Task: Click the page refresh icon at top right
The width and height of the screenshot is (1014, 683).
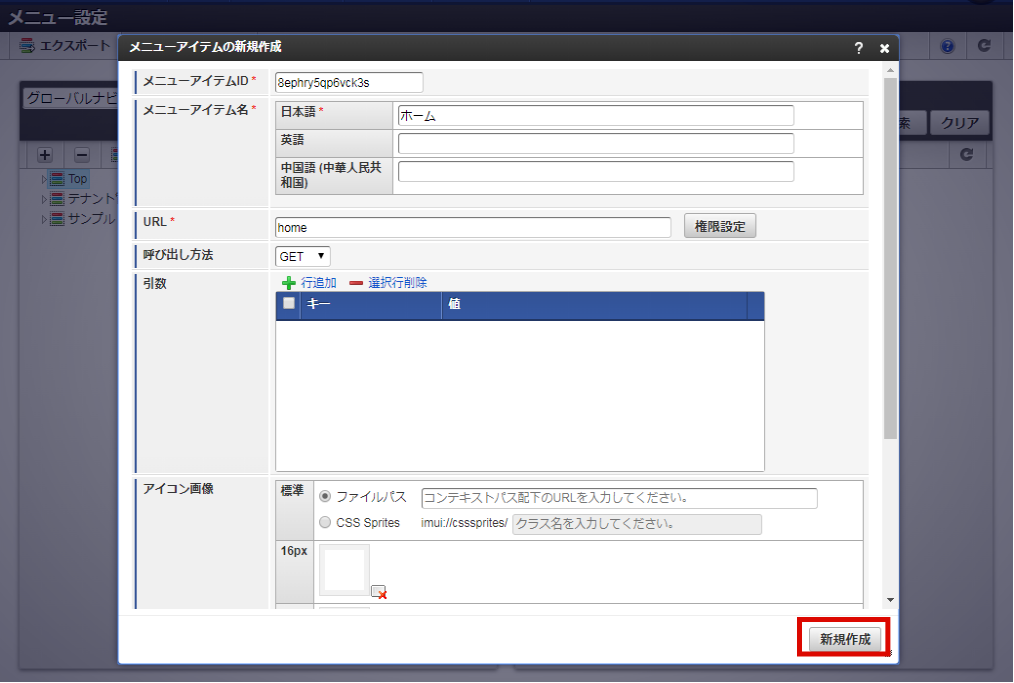Action: tap(983, 45)
